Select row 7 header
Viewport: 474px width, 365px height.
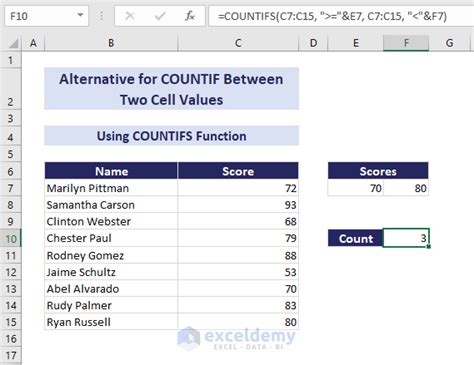coord(11,188)
